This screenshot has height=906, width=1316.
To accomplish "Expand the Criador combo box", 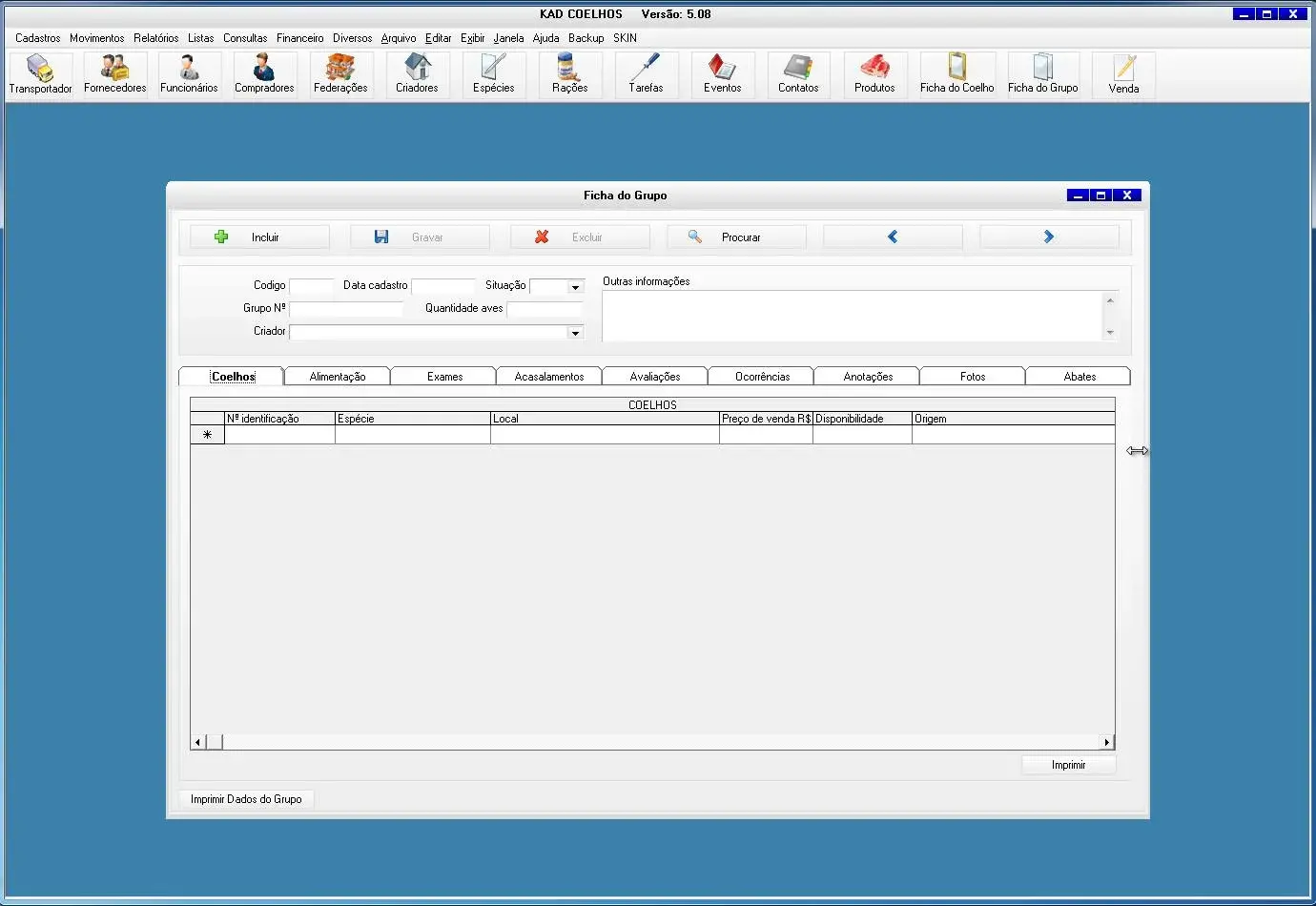I will point(575,333).
